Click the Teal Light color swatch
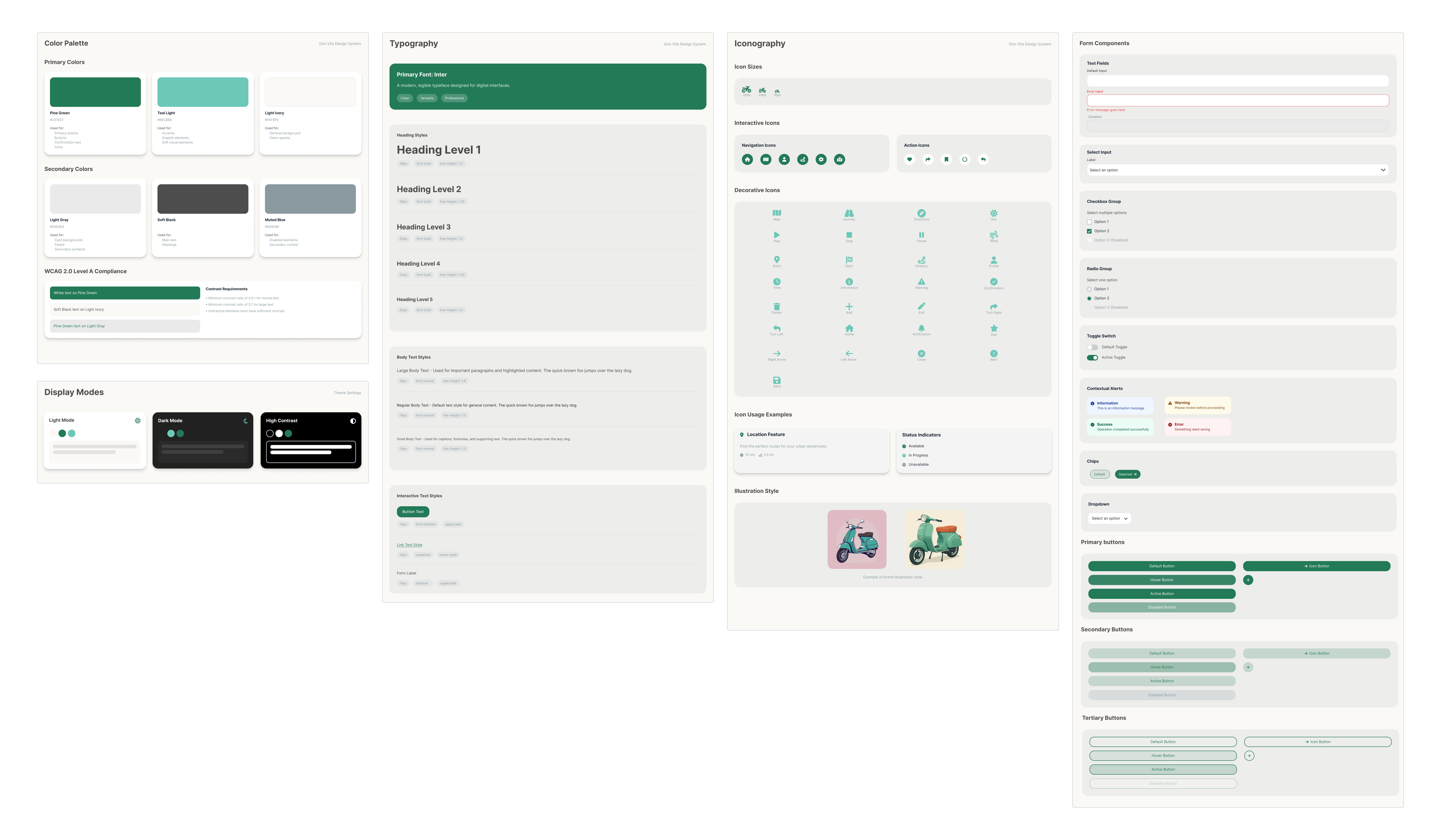The height and width of the screenshot is (840, 1441). coord(203,92)
